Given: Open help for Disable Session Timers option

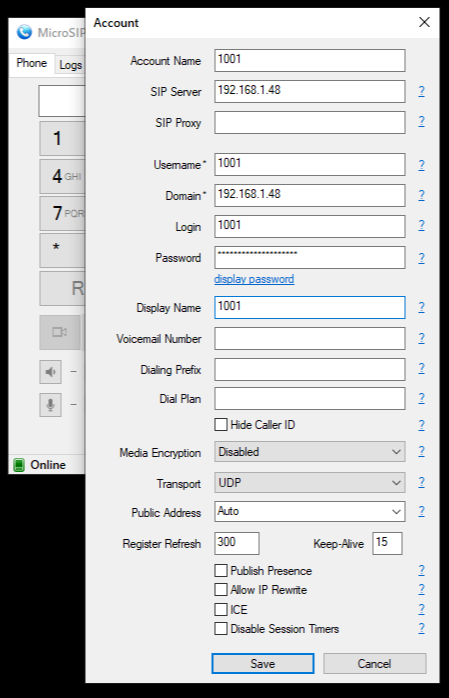Looking at the screenshot, I should (x=421, y=628).
